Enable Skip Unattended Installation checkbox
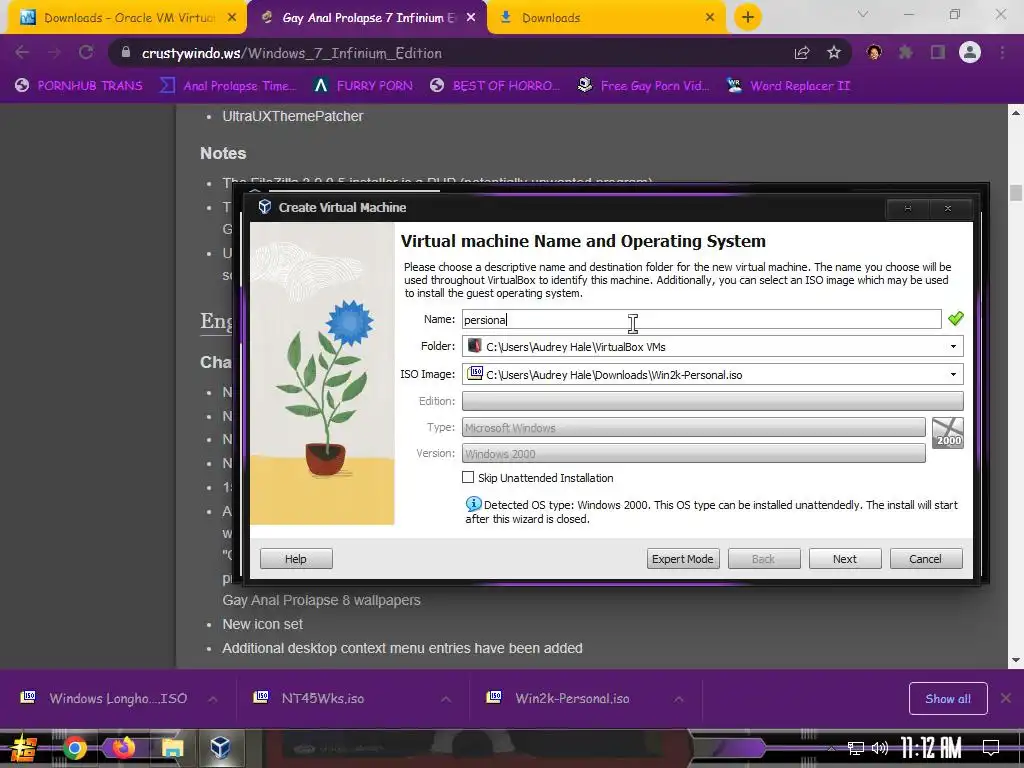Screen dimensions: 1024x768 point(468,477)
